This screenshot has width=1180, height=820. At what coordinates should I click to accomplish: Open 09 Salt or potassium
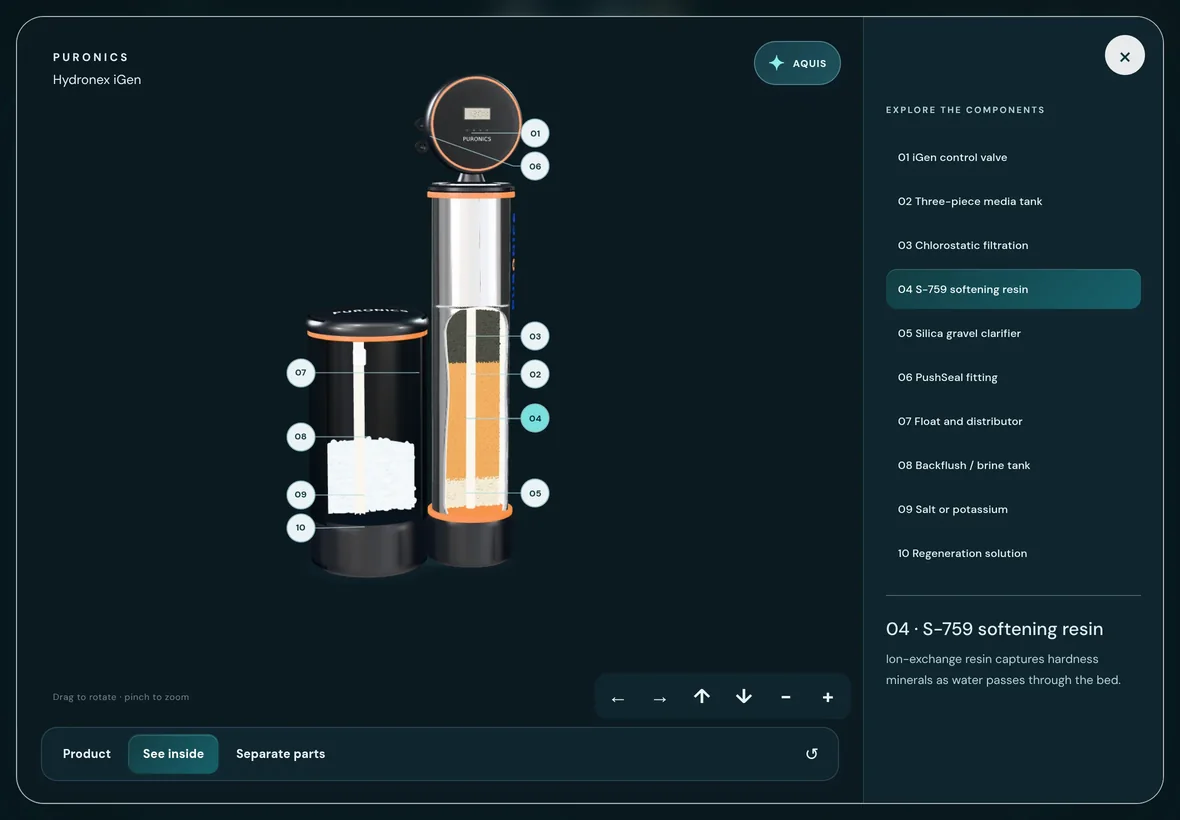[x=1013, y=509]
